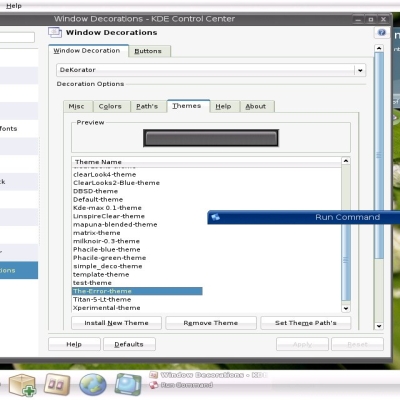This screenshot has height=400, width=400.
Task: Open the DeKorator decoration dropdown
Action: tap(211, 70)
